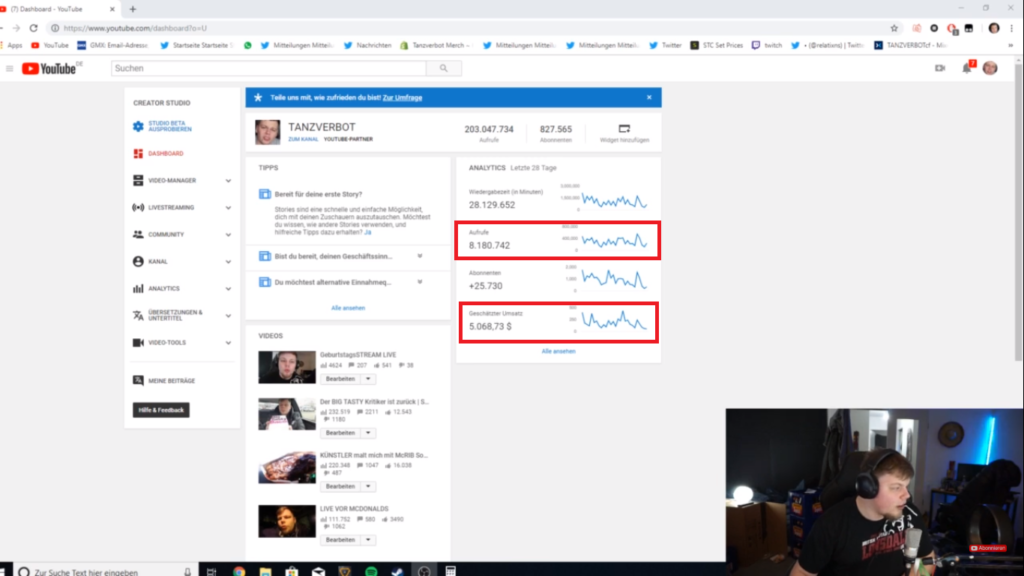This screenshot has height=576, width=1024.
Task: Expand the Video-Tools section chevron
Action: click(x=228, y=343)
